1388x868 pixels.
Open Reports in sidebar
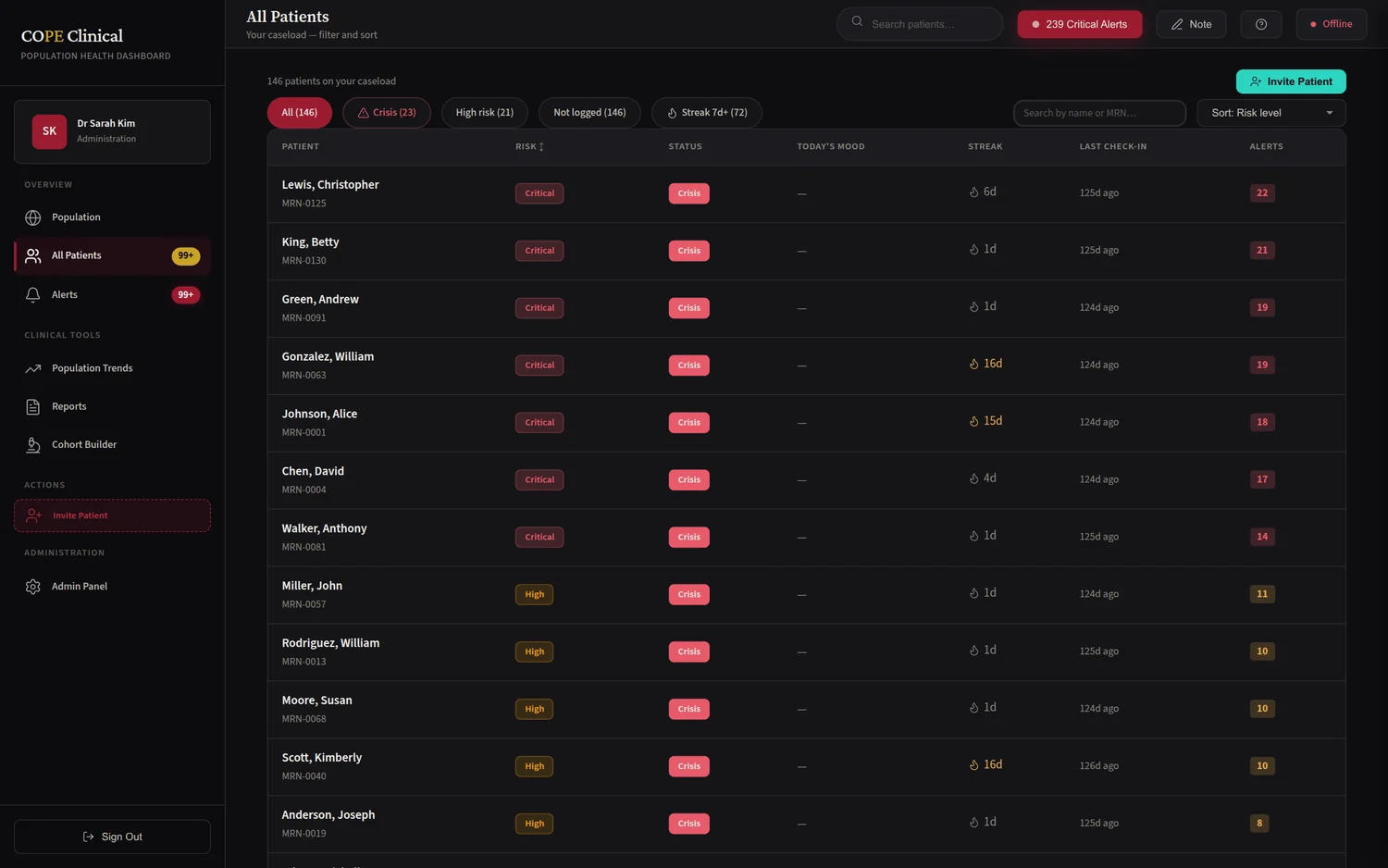tap(112, 407)
